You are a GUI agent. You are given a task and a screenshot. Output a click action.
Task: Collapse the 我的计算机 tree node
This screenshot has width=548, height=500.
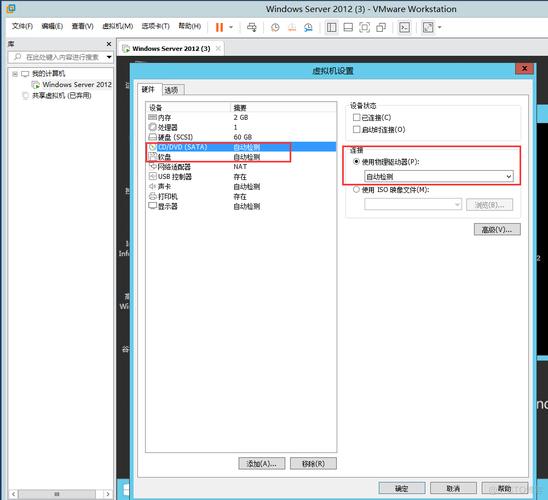click(x=15, y=74)
